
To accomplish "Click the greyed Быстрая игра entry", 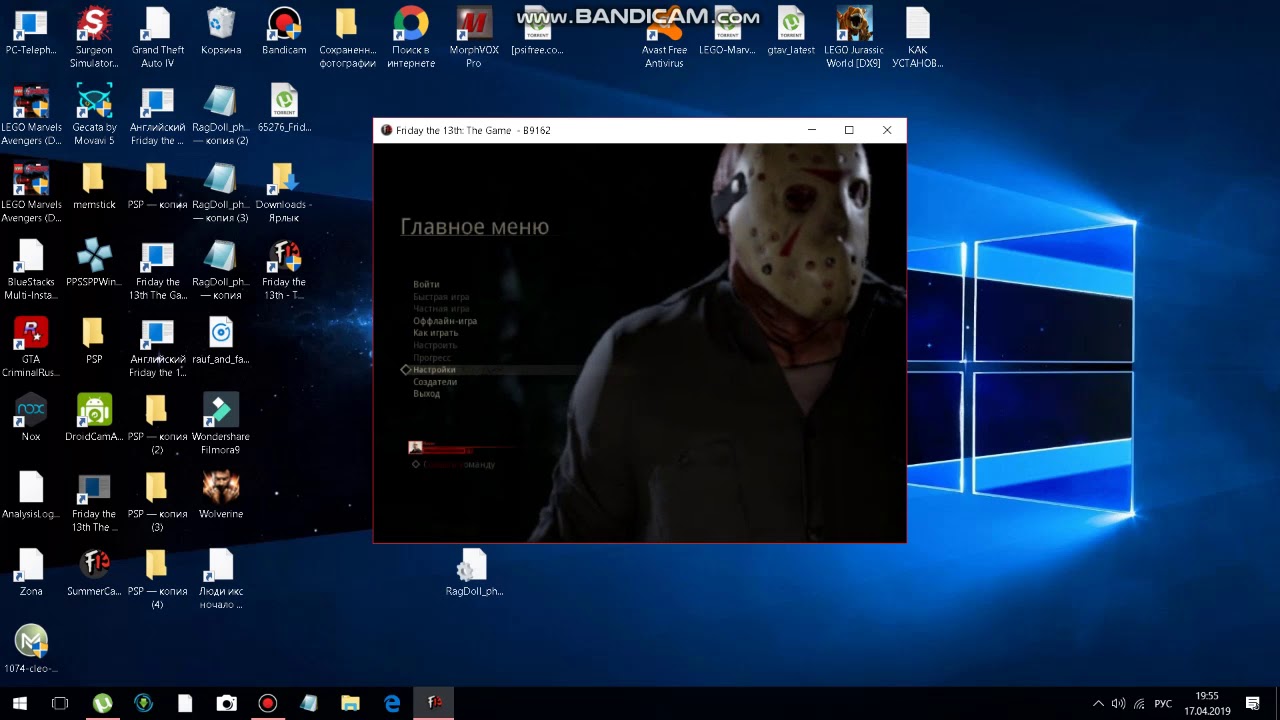I will (x=441, y=297).
